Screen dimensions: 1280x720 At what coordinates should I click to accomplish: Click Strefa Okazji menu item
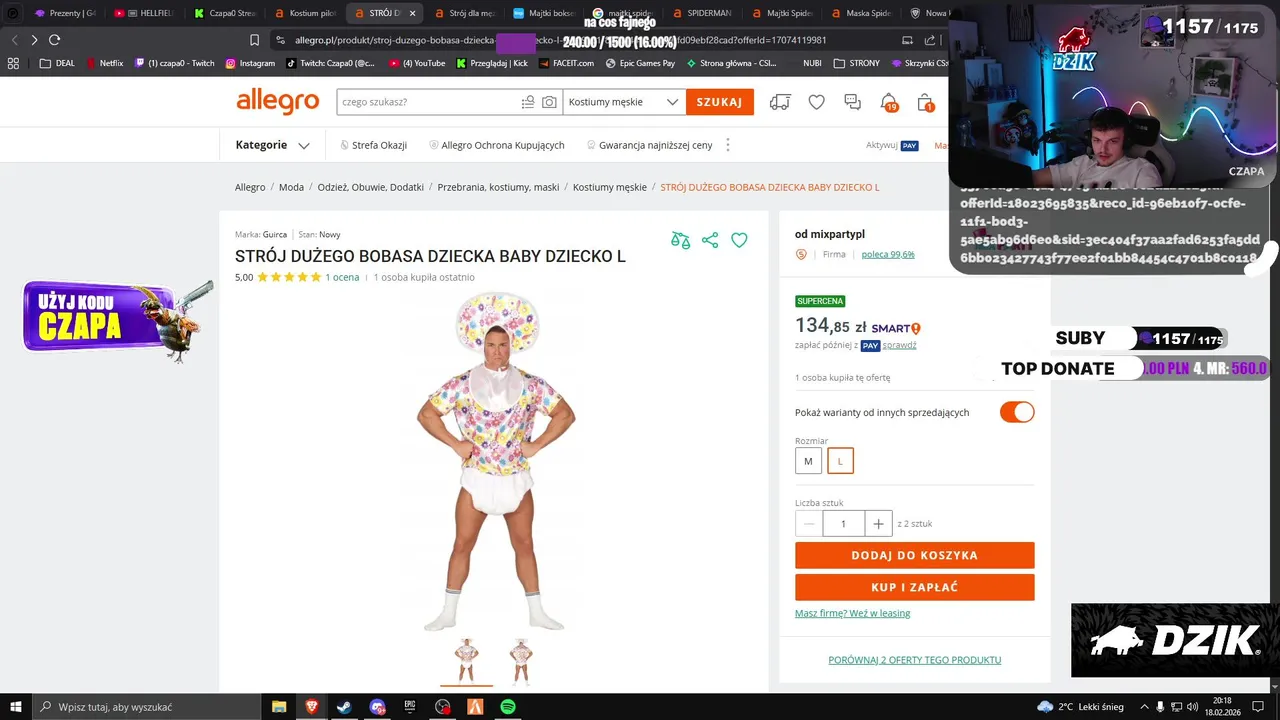[373, 145]
